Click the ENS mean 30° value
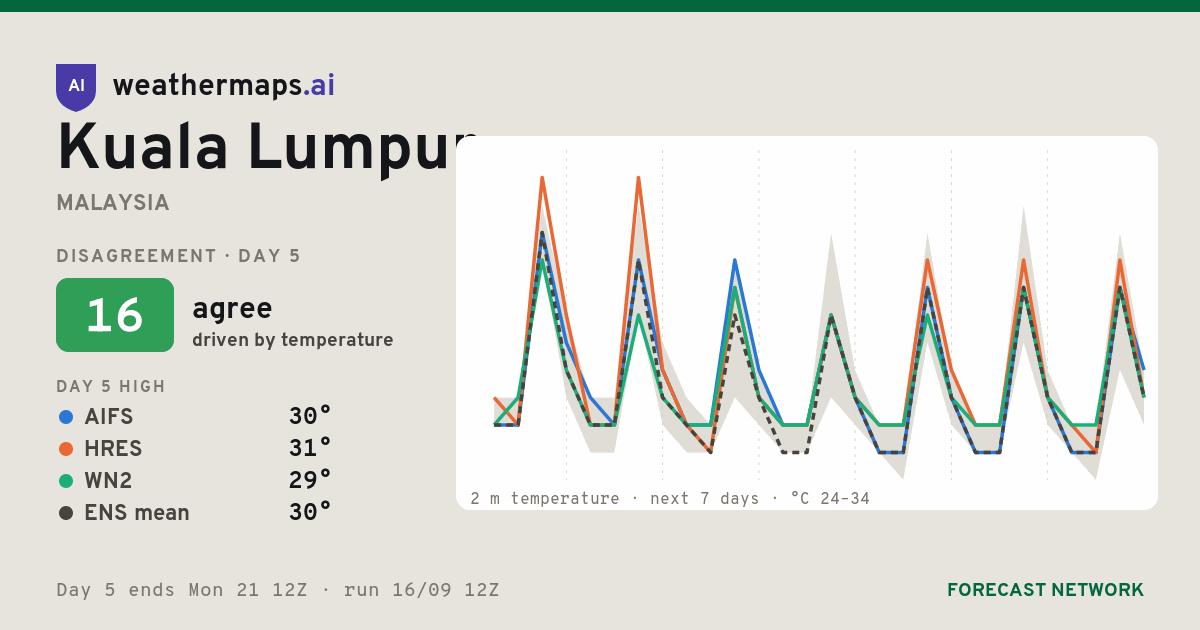 [310, 513]
